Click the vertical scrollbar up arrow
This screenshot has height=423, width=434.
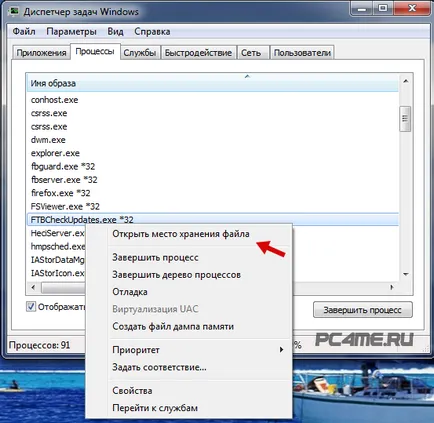406,81
